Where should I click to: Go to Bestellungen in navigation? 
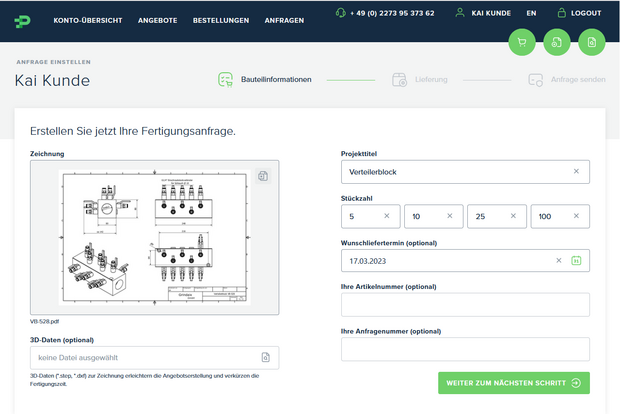220,20
